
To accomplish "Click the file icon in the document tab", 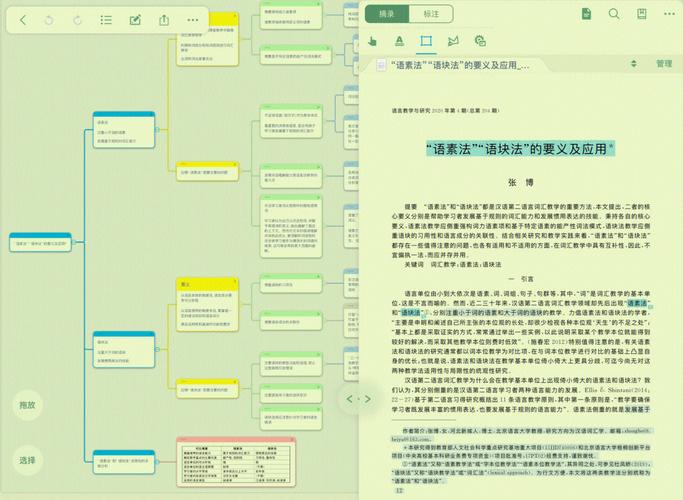I will click(381, 65).
